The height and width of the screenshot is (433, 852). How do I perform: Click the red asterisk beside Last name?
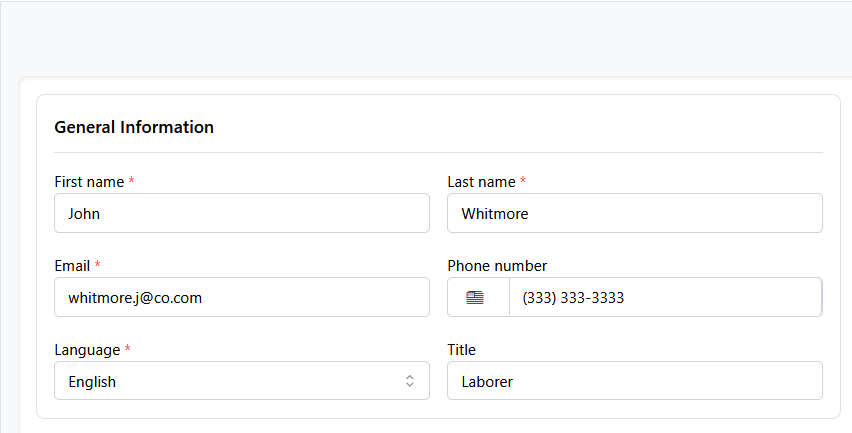click(x=523, y=182)
